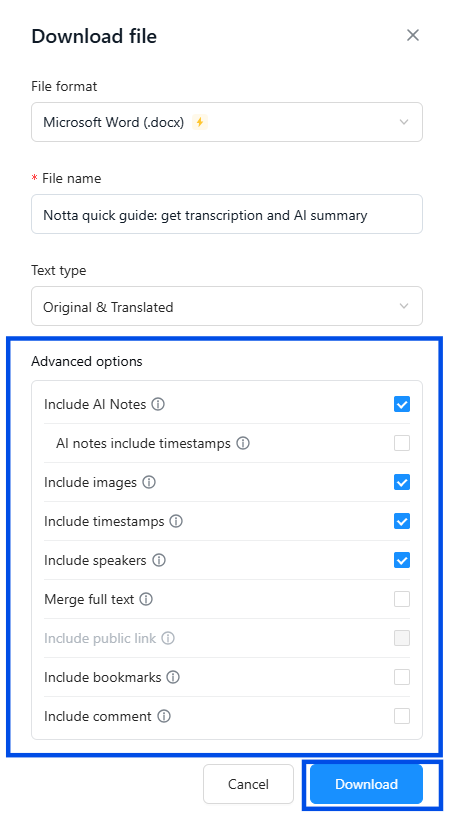Expand the Text type dropdown
This screenshot has width=454, height=823.
[x=227, y=307]
